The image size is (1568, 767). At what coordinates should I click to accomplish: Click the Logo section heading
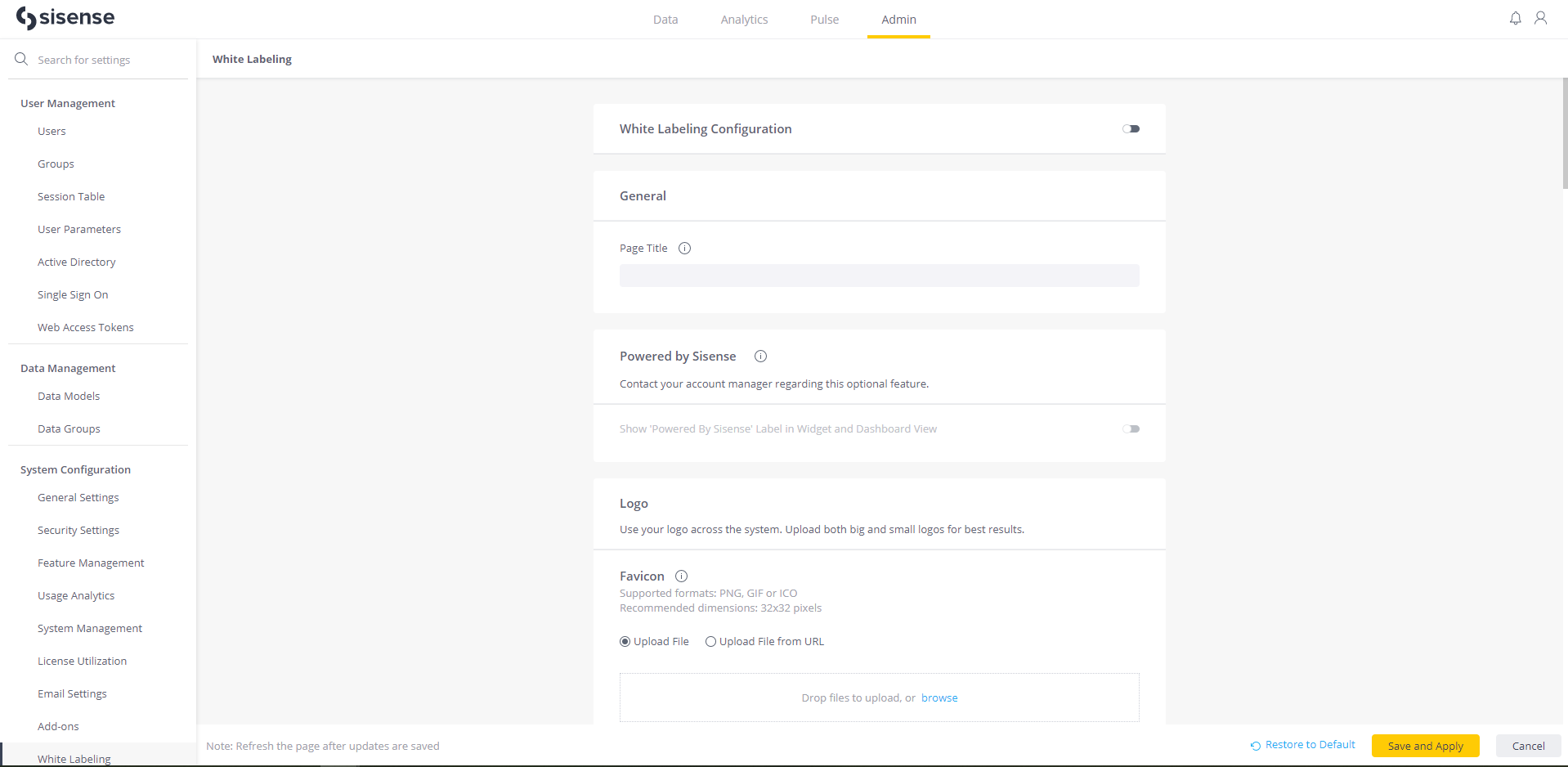(x=634, y=504)
